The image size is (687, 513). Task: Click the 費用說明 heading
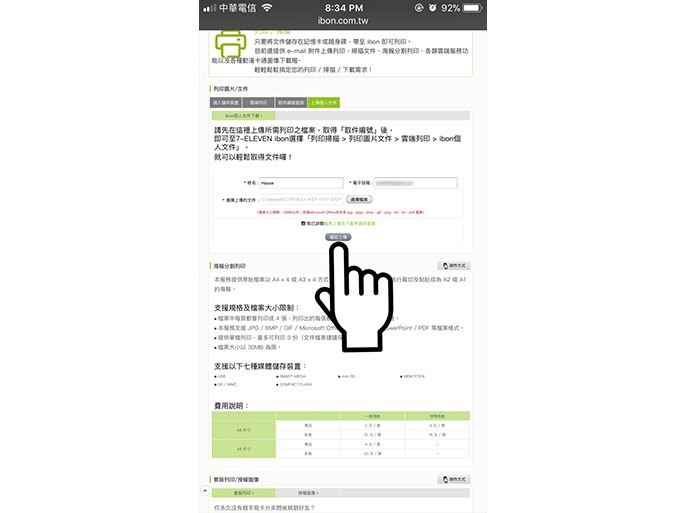pos(230,406)
